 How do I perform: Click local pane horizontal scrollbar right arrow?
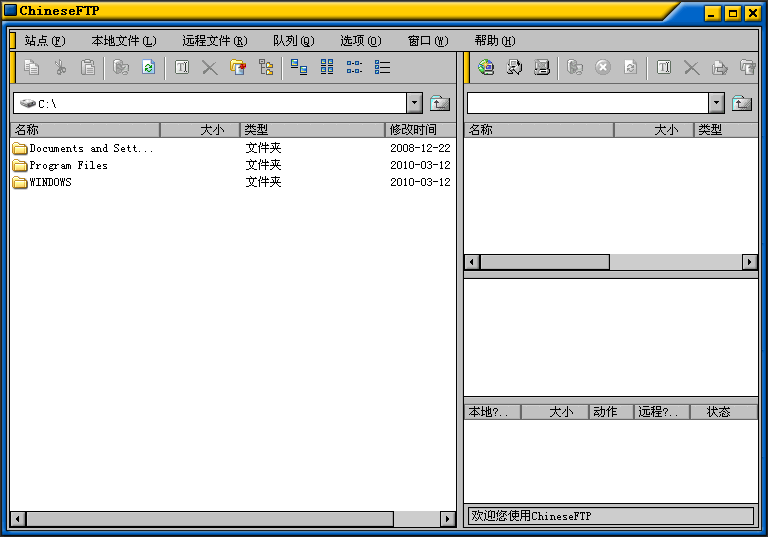(x=448, y=519)
